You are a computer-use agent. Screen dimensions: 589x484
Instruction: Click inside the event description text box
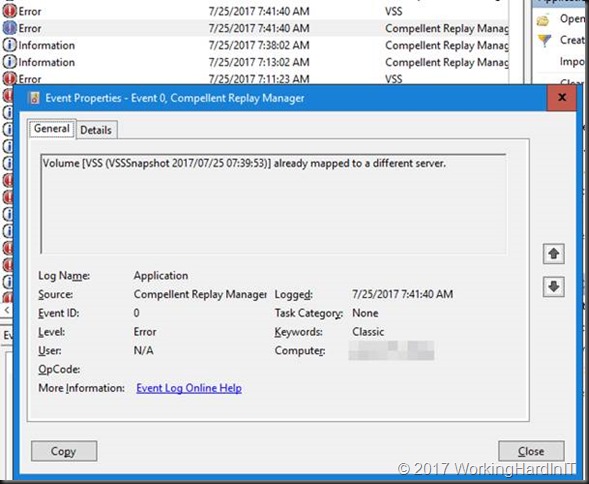[x=273, y=204]
